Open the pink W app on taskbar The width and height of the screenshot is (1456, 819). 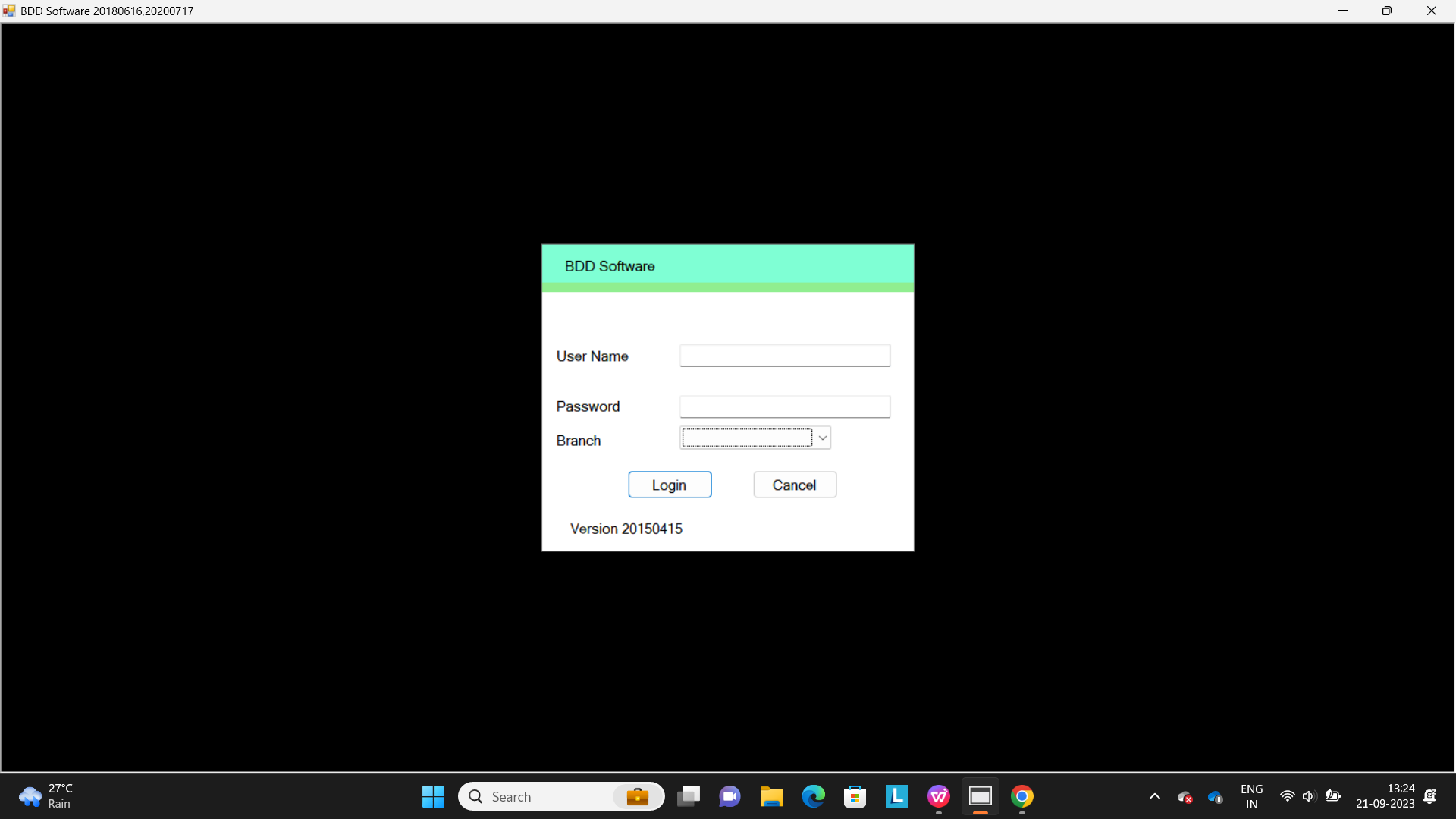point(939,796)
